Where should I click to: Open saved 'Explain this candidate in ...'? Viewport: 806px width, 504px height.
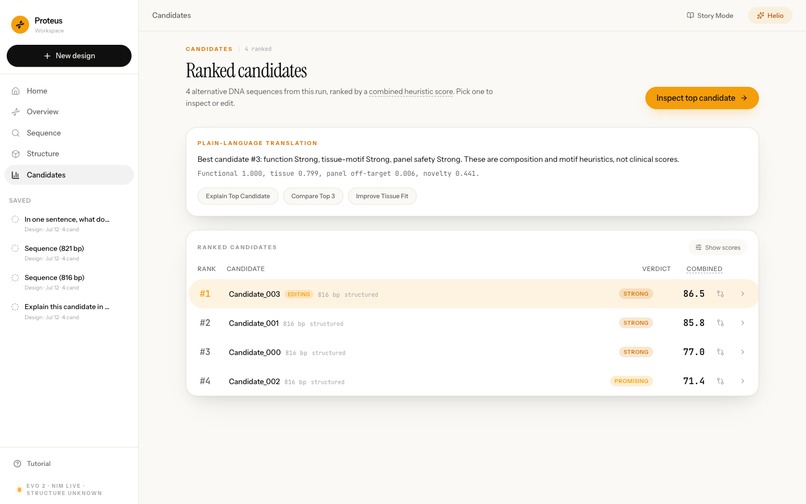point(69,311)
